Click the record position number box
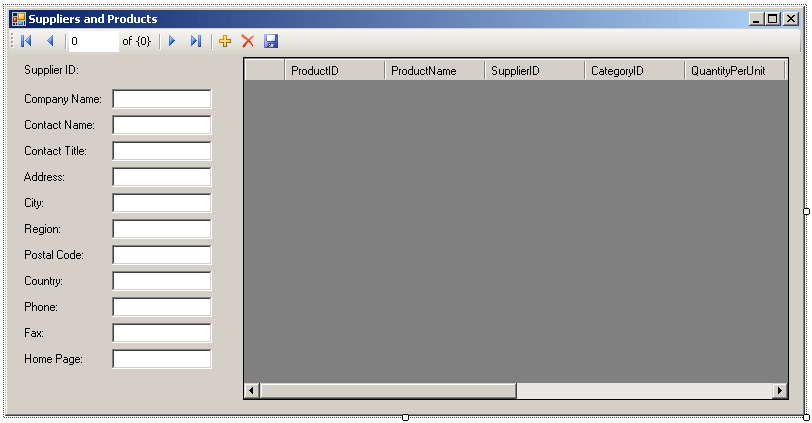Screen dimensions: 812x423 click(91, 41)
